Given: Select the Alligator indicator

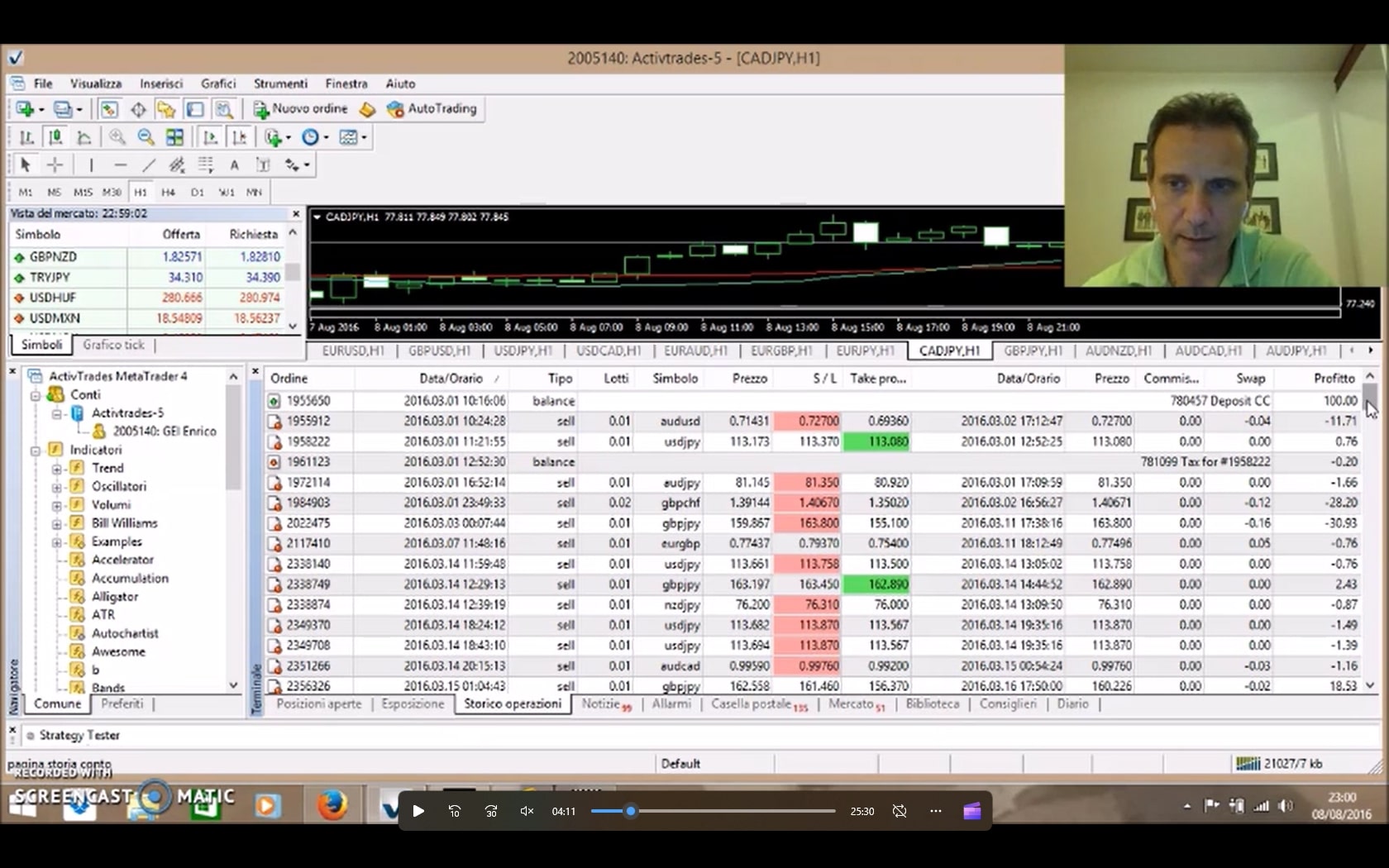Looking at the screenshot, I should 115,597.
